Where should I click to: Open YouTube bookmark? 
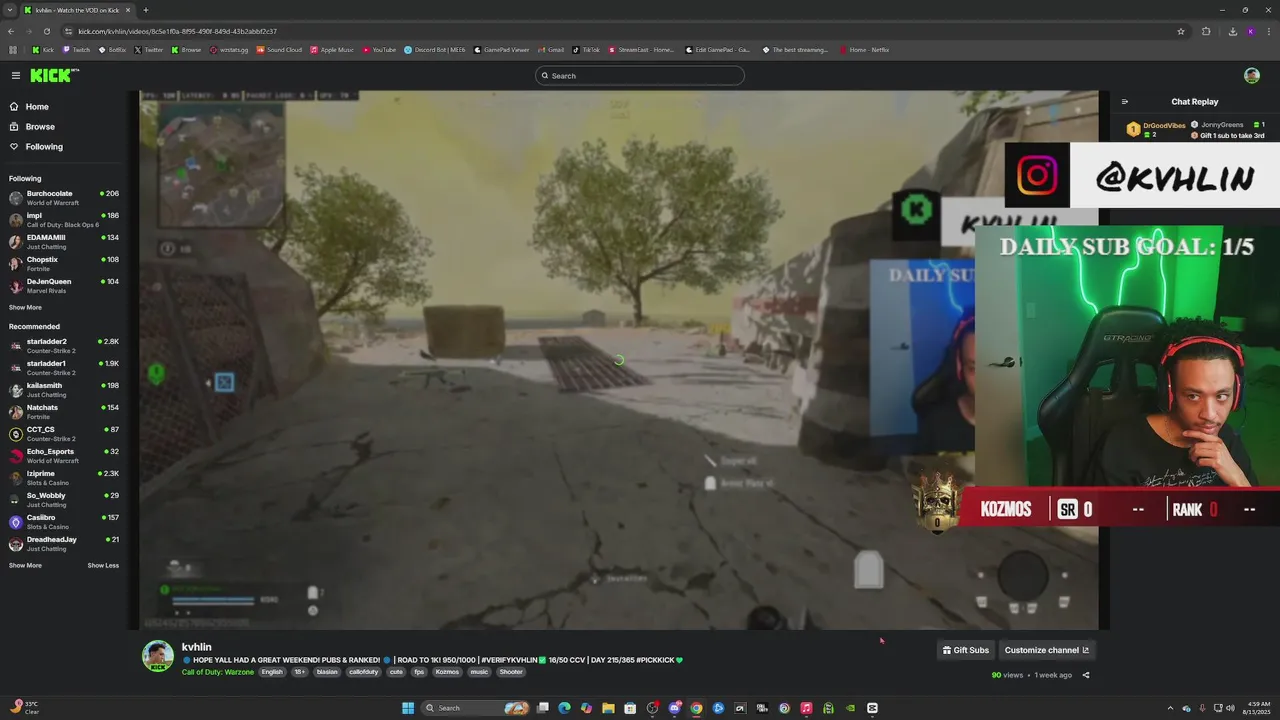(x=380, y=50)
